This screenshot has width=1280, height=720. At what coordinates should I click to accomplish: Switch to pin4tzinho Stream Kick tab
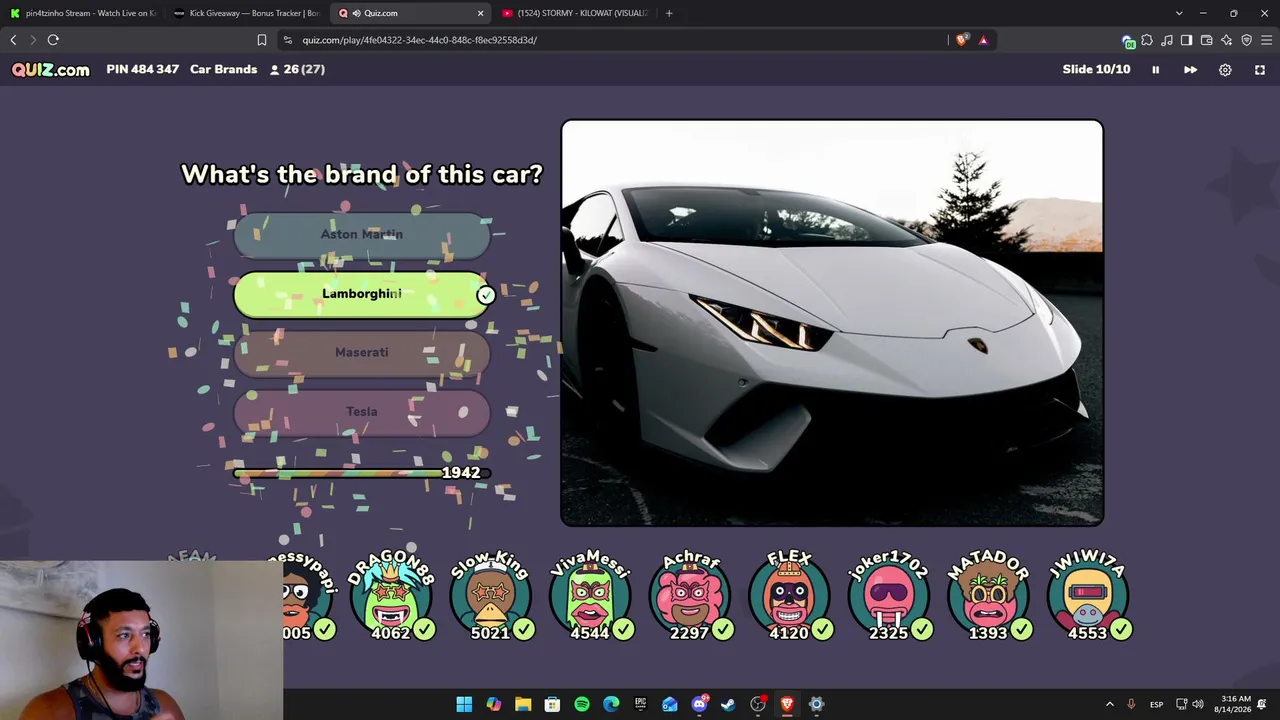(x=82, y=13)
